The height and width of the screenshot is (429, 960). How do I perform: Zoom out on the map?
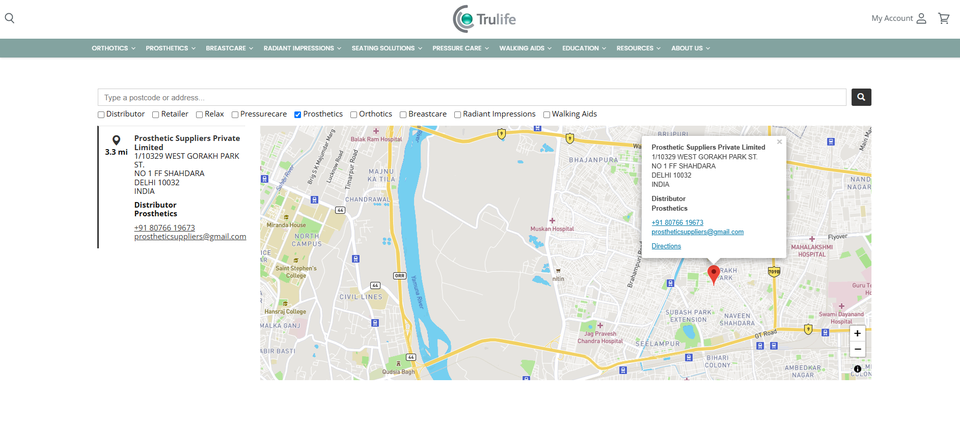point(857,349)
